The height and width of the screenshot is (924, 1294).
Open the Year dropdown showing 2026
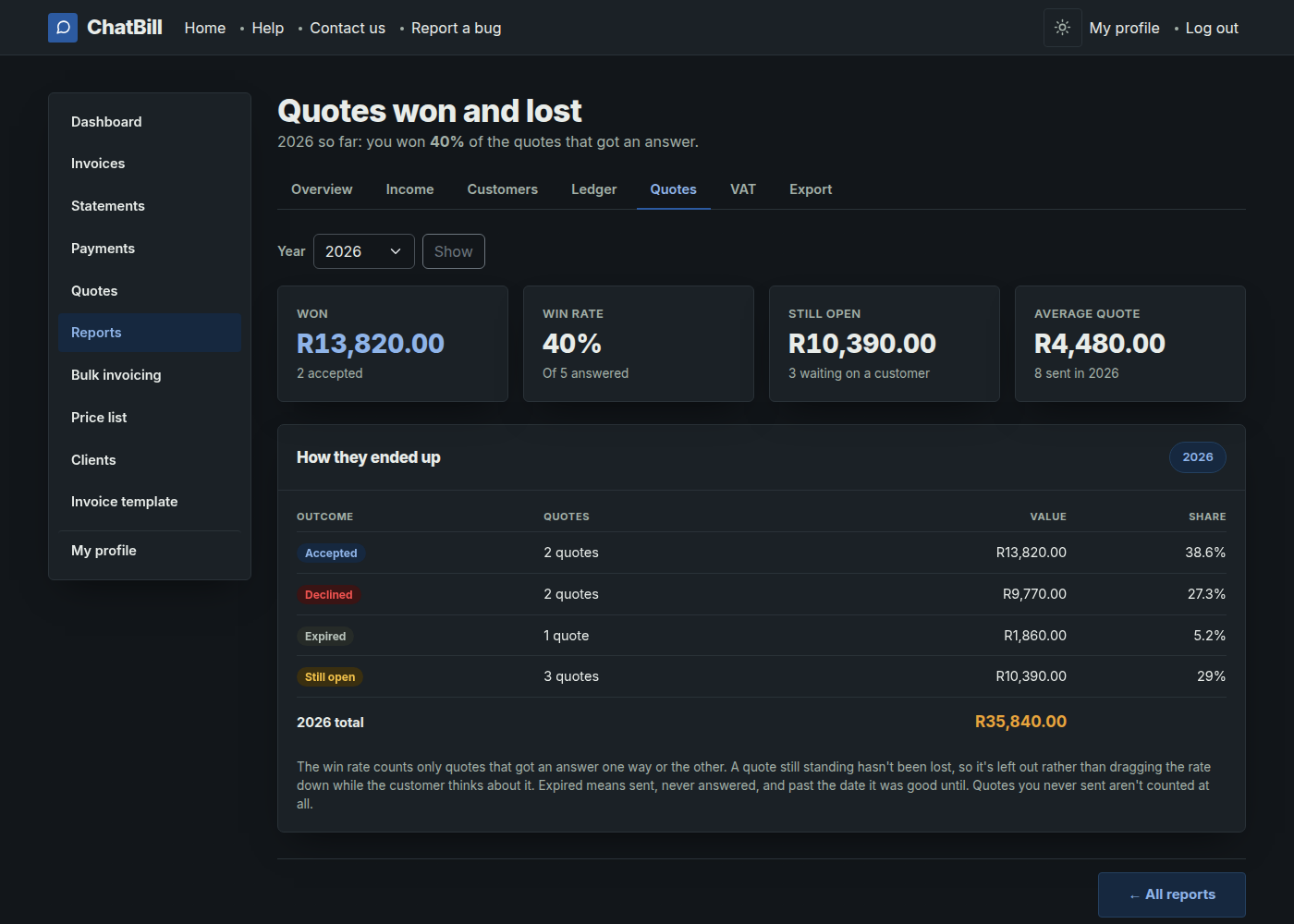point(364,251)
